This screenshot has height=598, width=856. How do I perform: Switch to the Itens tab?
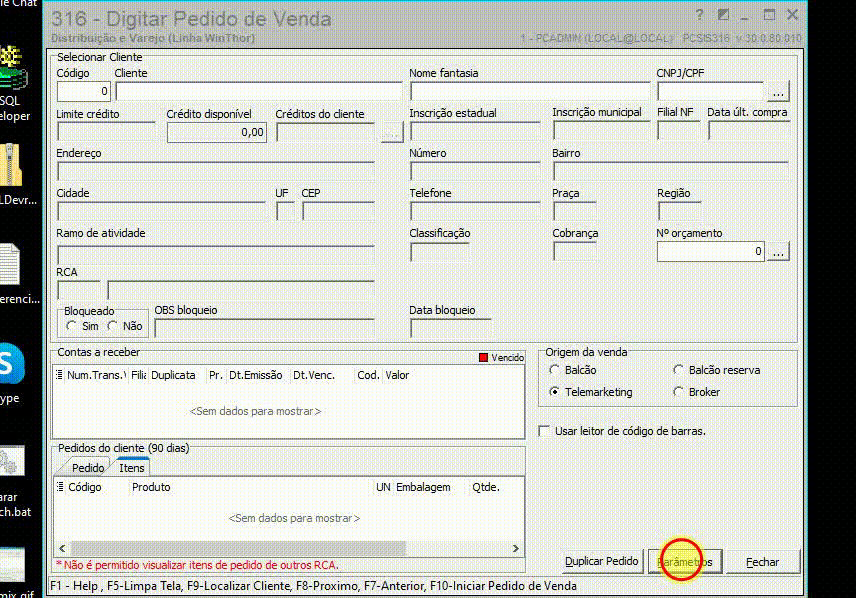click(x=132, y=467)
